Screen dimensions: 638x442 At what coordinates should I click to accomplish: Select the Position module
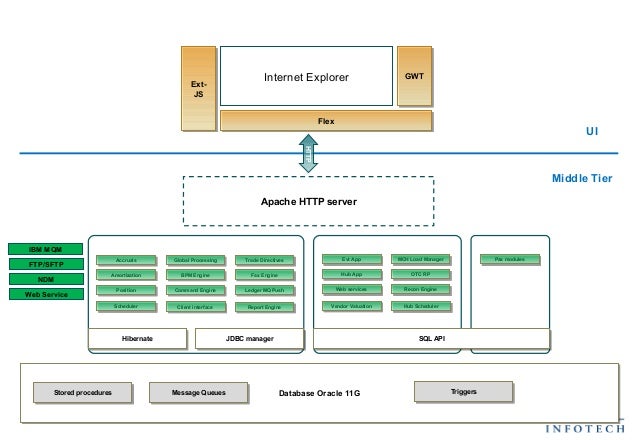pyautogui.click(x=126, y=290)
